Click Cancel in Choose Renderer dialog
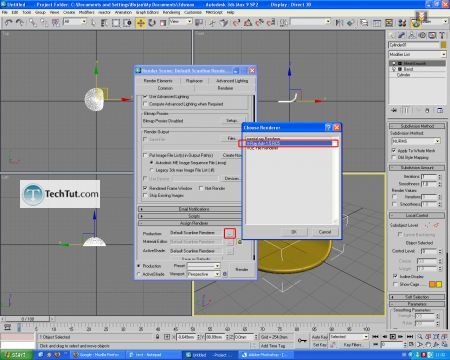This screenshot has width=450, height=360. click(x=324, y=232)
